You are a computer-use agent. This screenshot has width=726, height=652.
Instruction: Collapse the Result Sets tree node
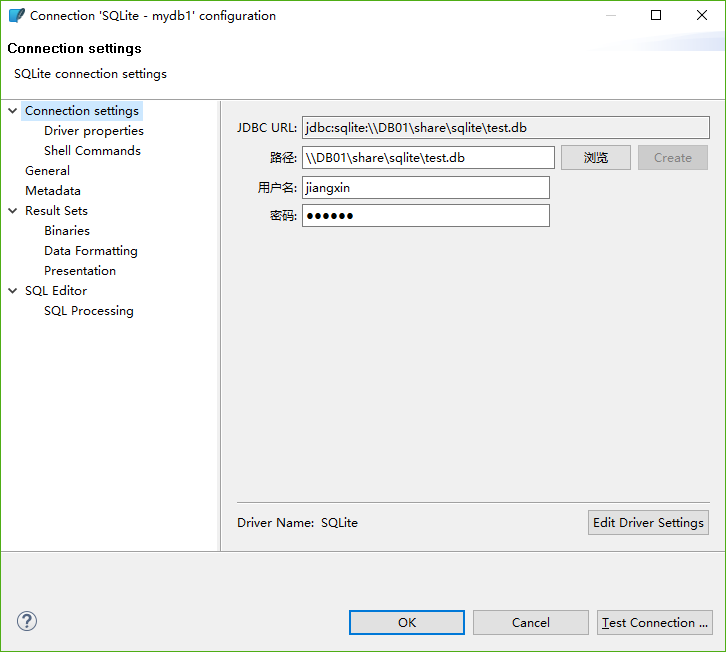point(13,211)
